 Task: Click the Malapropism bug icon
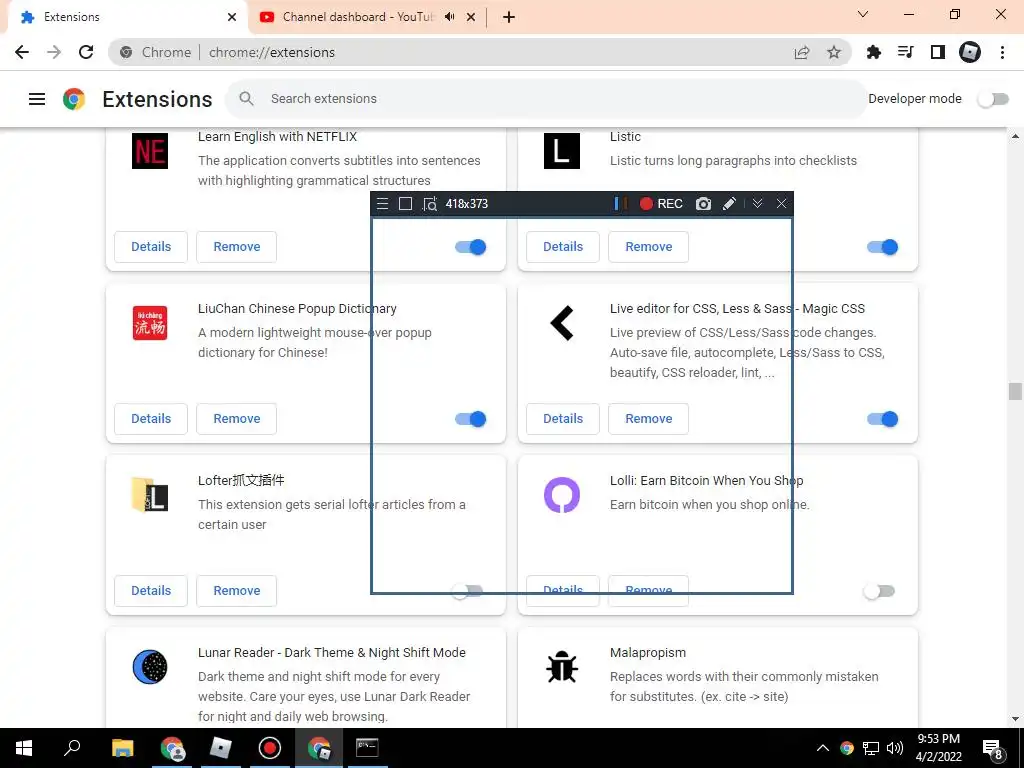click(x=562, y=667)
